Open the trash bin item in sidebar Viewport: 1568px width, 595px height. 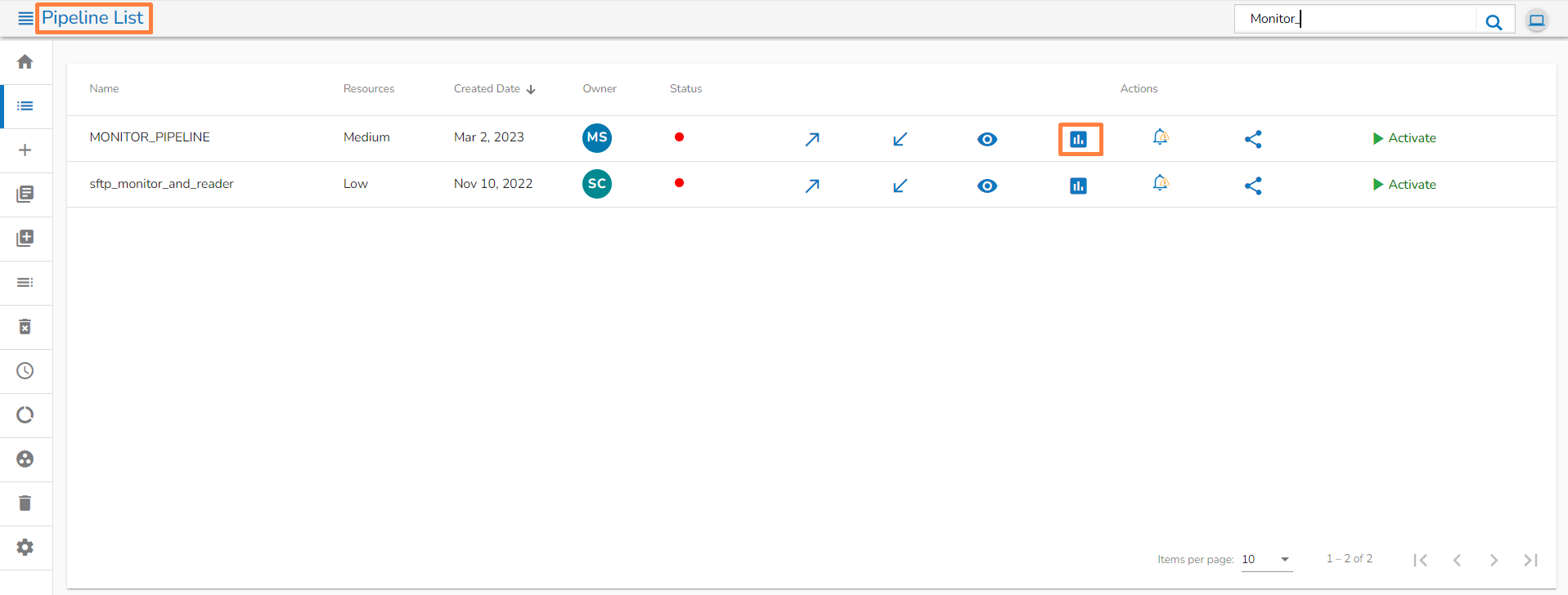click(25, 503)
